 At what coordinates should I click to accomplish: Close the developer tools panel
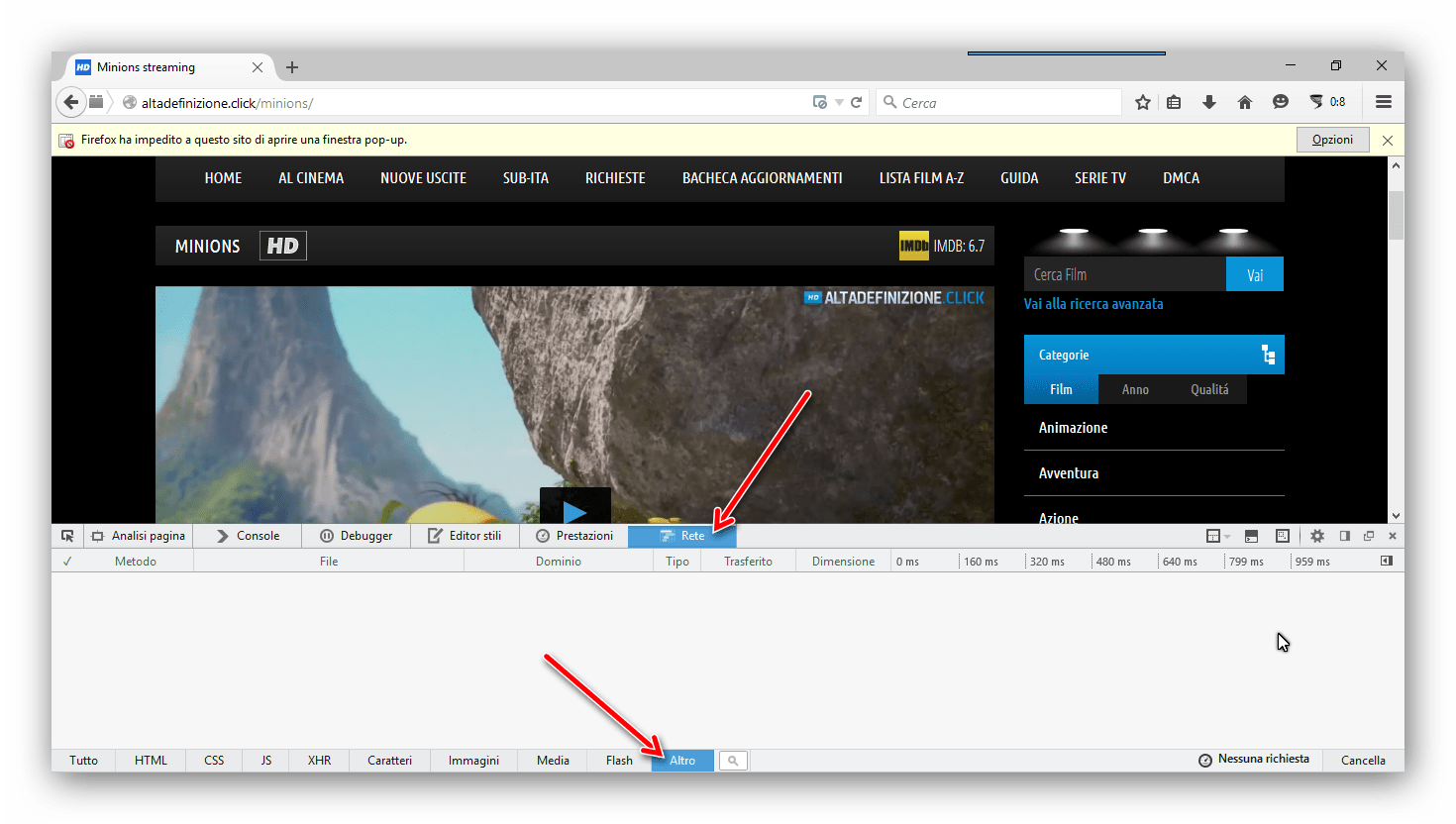[x=1393, y=536]
